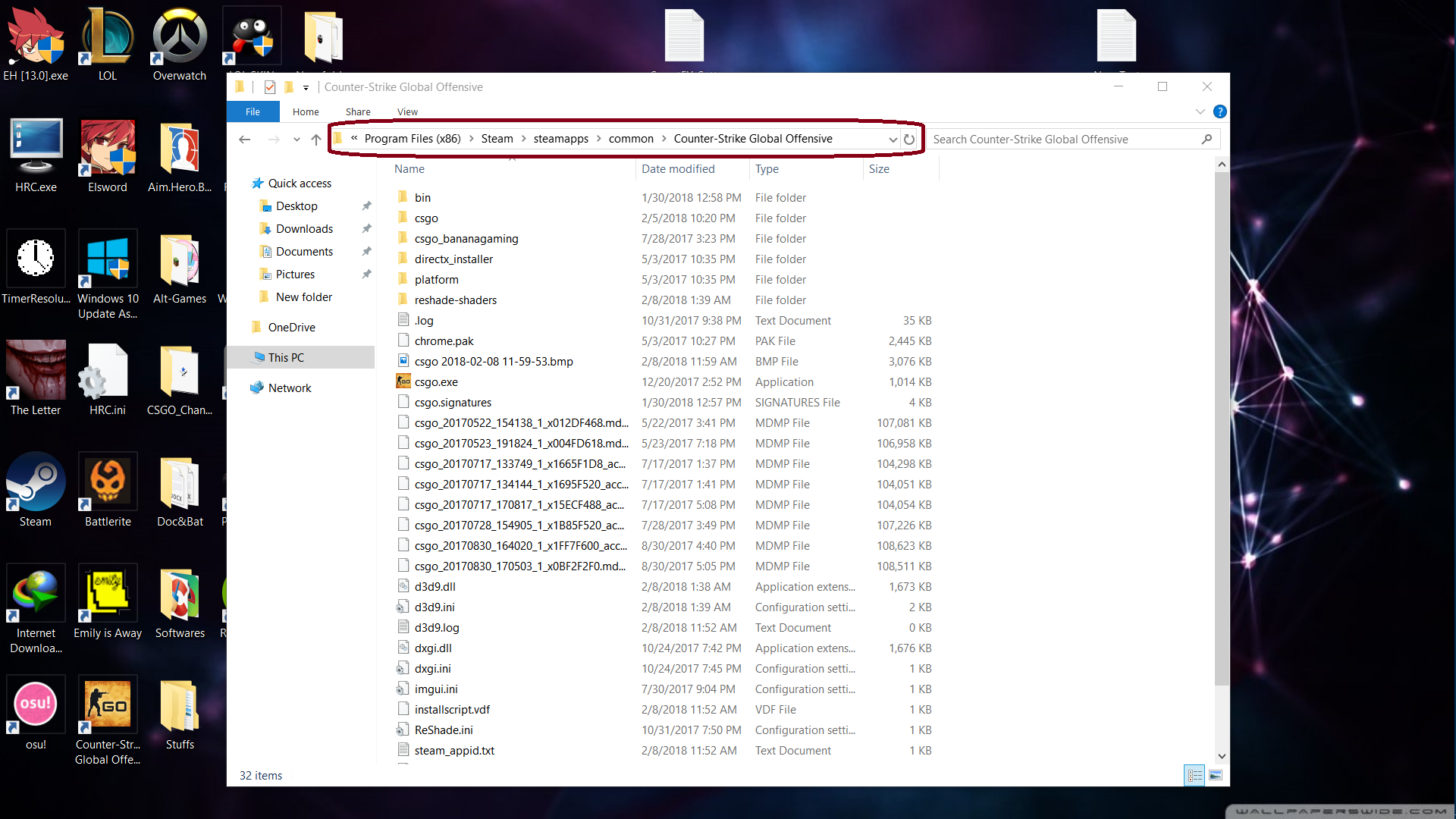The height and width of the screenshot is (819, 1456).
Task: Click the Refresh button in address bar
Action: [x=909, y=139]
